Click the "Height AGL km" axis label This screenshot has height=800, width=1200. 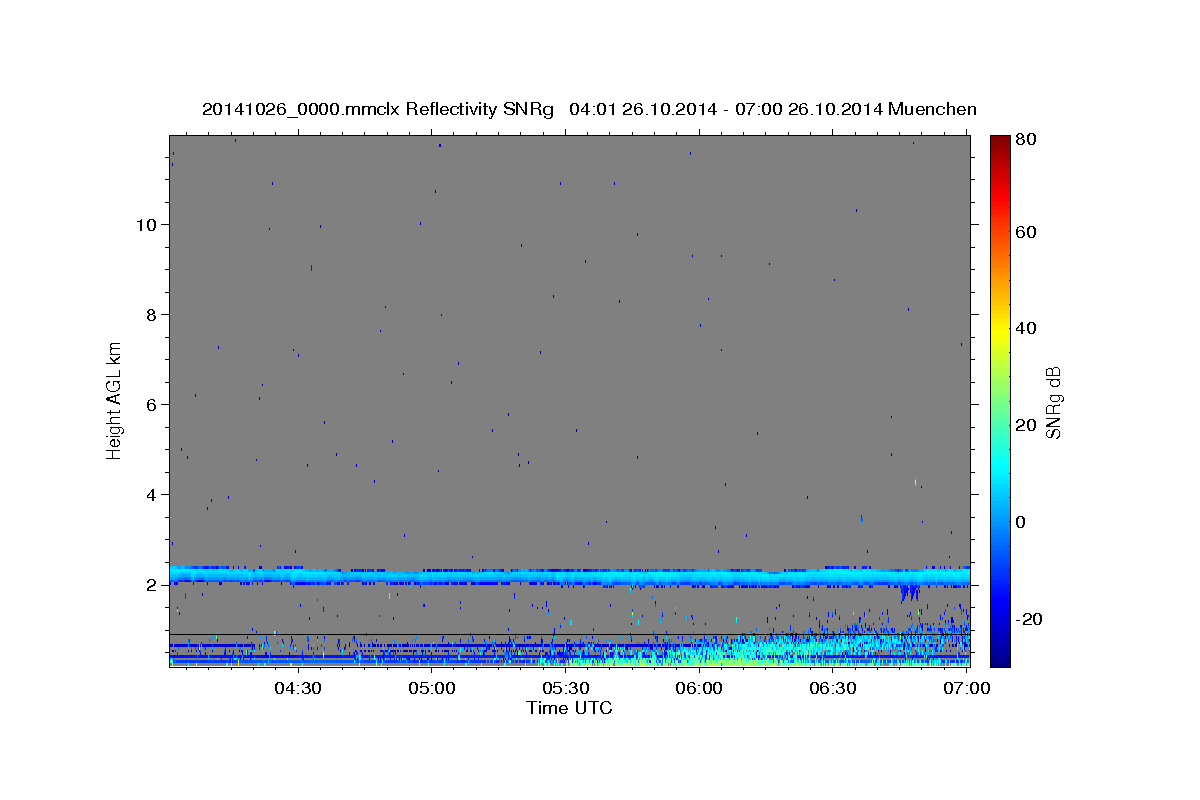[114, 400]
